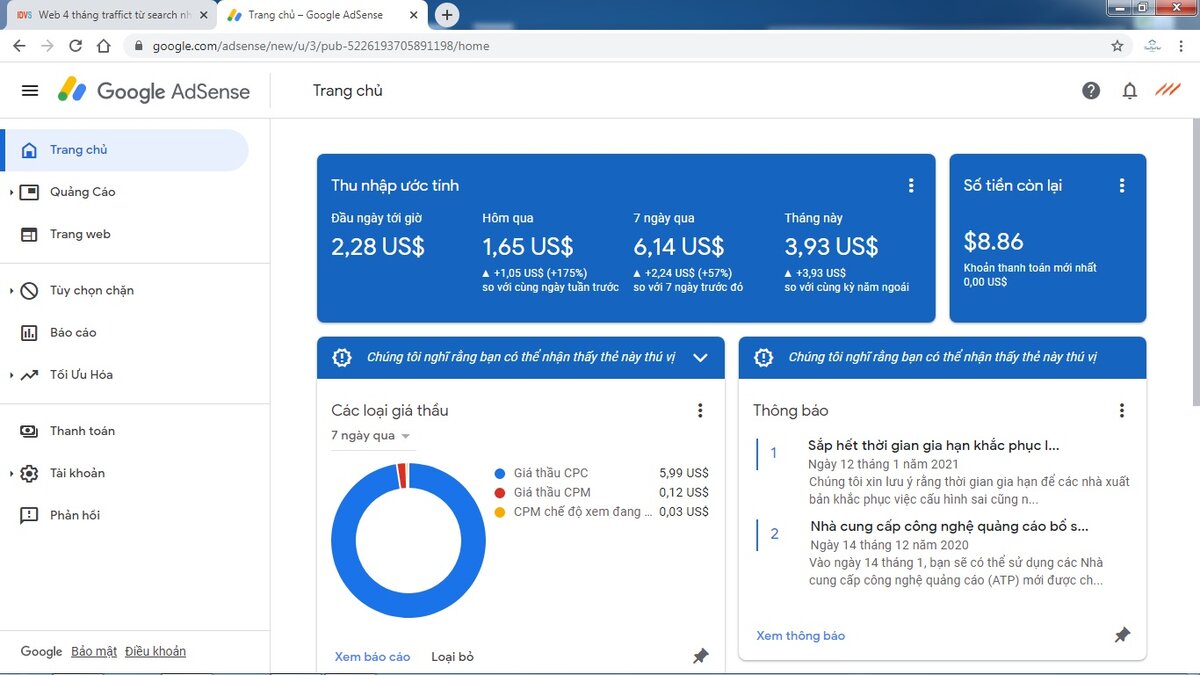
Task: Expand the Tùy chọn chặn section
Action: coord(11,291)
